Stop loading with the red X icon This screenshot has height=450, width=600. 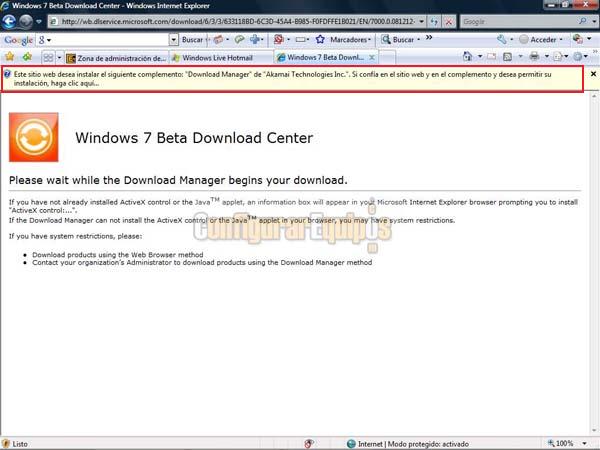pyautogui.click(x=449, y=22)
